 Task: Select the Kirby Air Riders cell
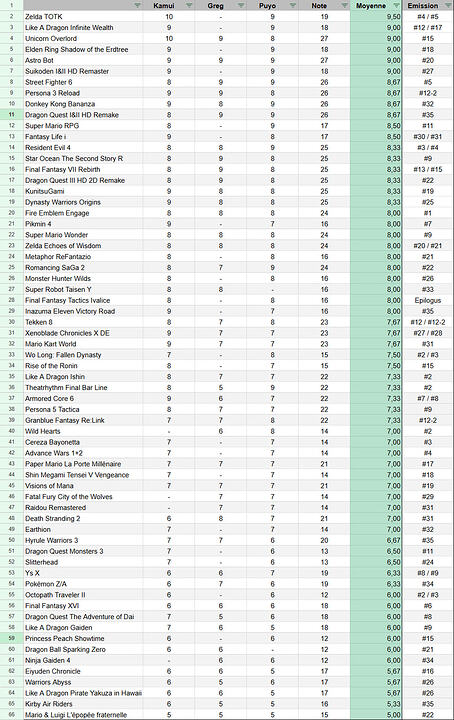(83, 704)
